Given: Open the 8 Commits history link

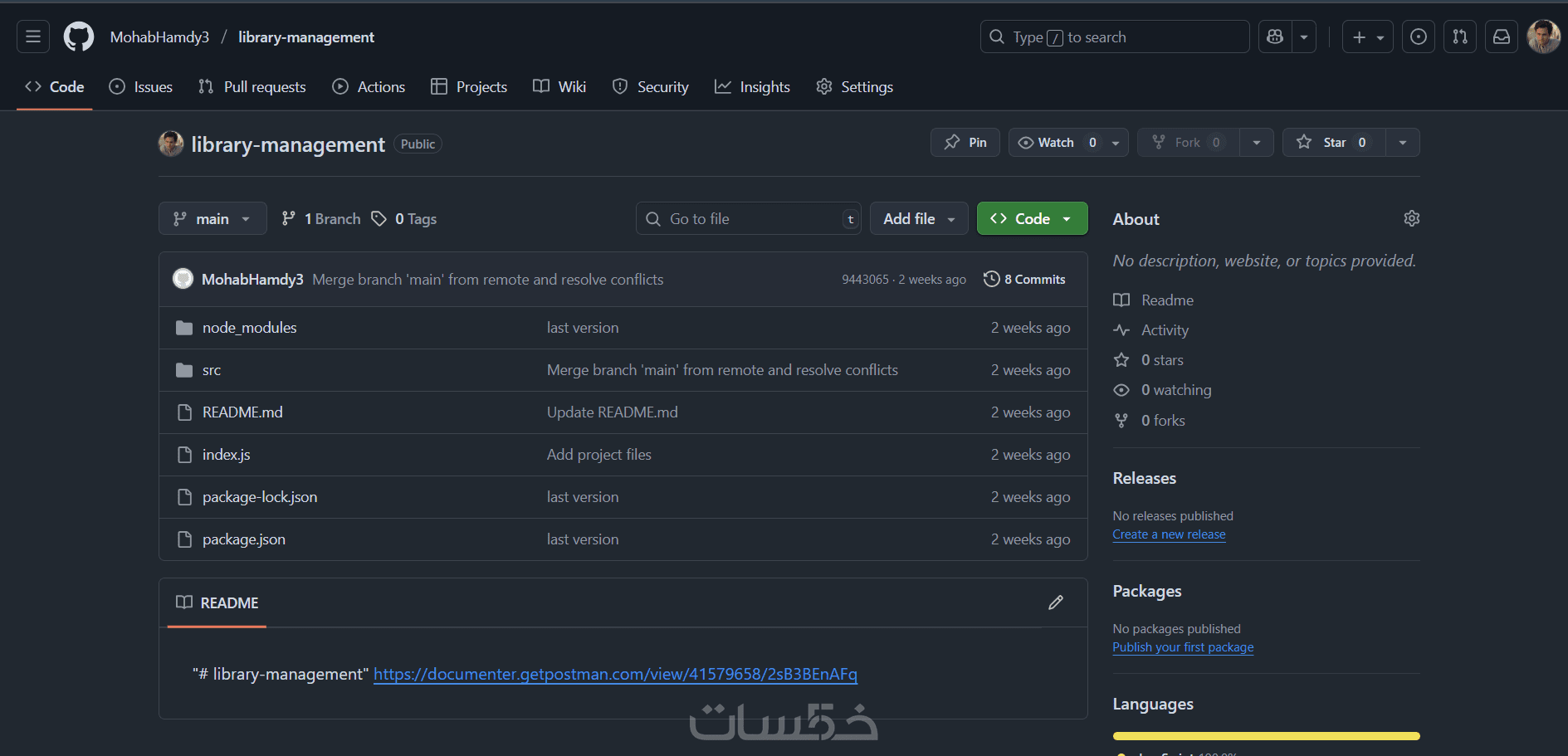Looking at the screenshot, I should [x=1025, y=280].
